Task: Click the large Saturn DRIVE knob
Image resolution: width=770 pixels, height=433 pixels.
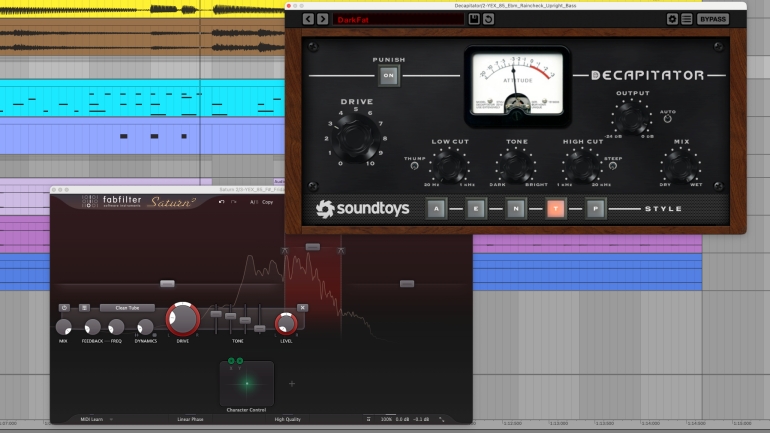Action: click(183, 319)
